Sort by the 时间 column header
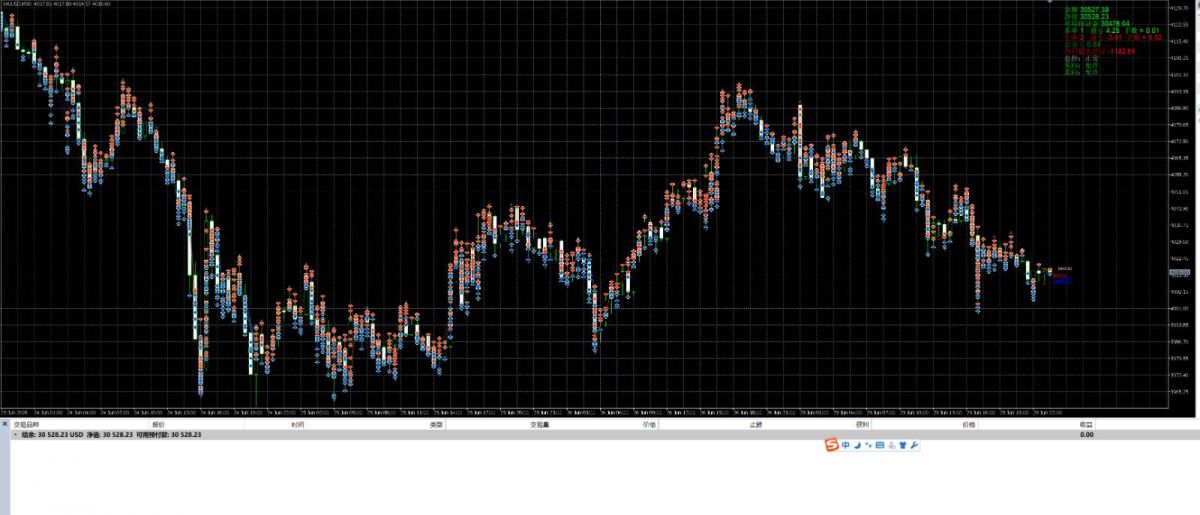Screen dimensions: 1200x515 pos(298,424)
